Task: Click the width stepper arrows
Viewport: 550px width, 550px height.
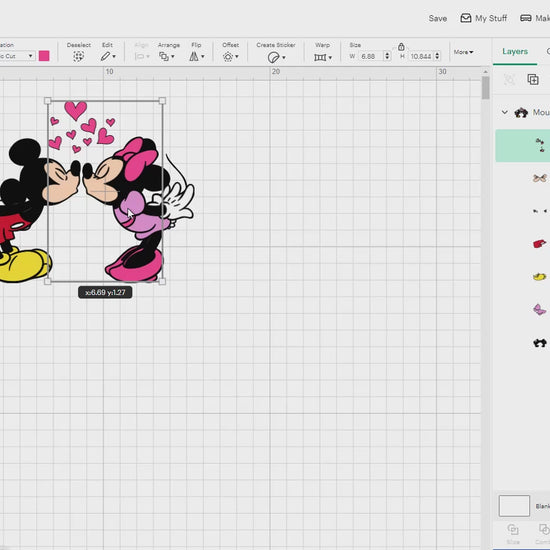Action: point(387,56)
